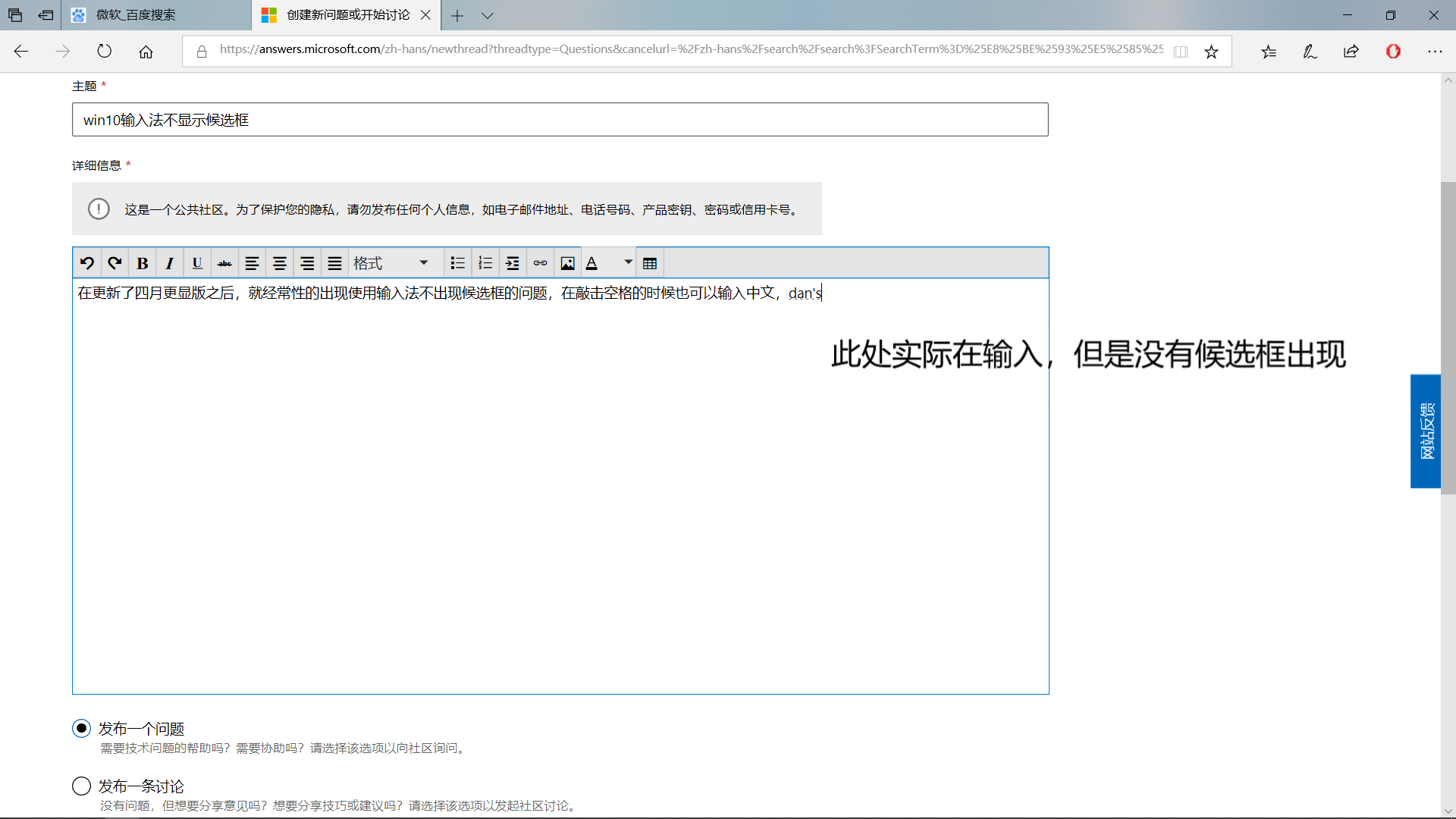Open the browser tab list chevron
This screenshot has width=1456, height=819.
click(488, 15)
